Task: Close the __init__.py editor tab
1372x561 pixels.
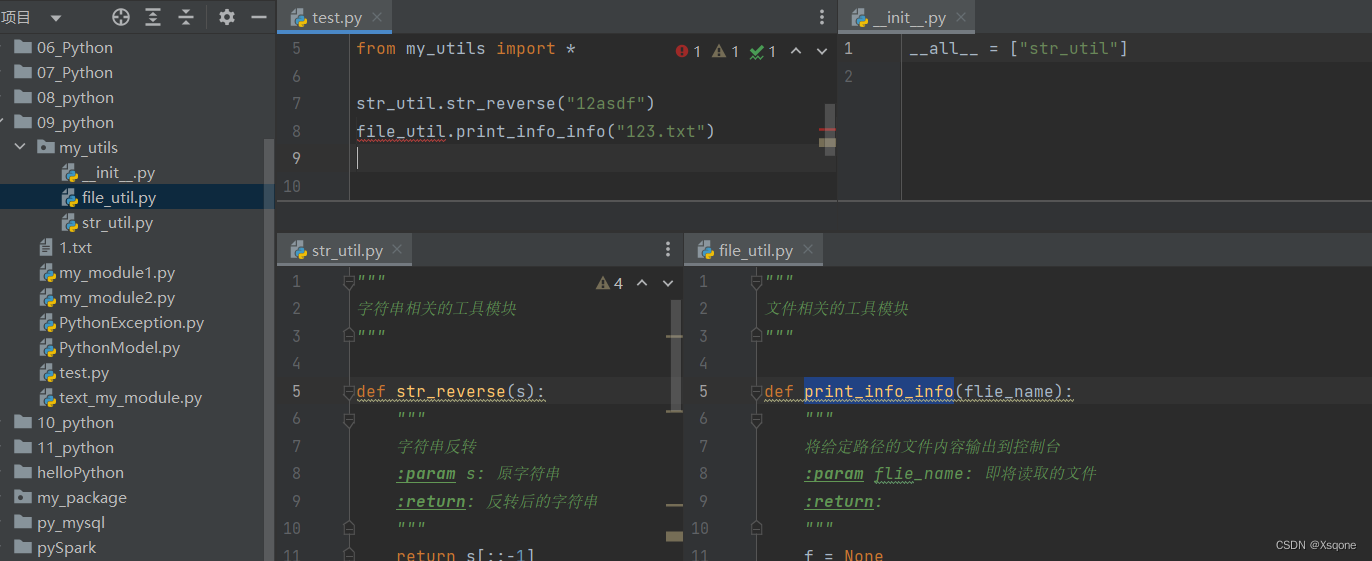Action: pyautogui.click(x=960, y=18)
